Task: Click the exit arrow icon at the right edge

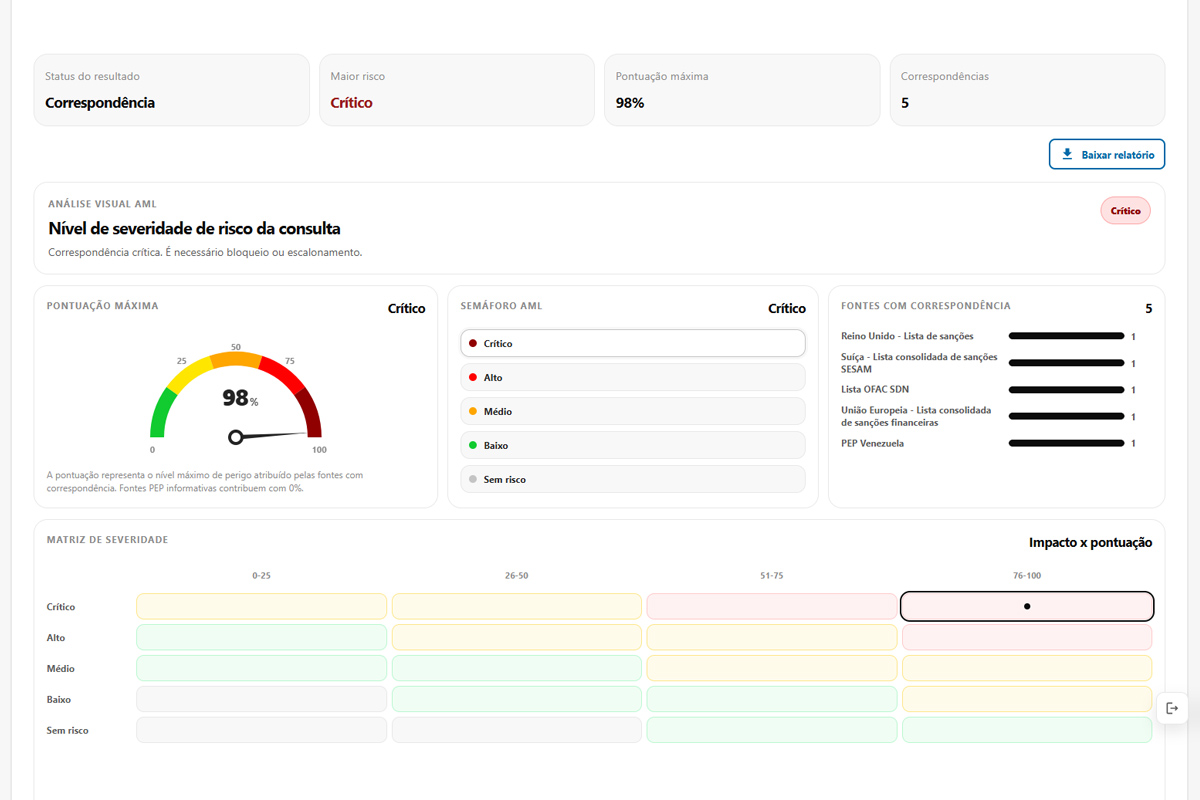Action: (x=1173, y=708)
